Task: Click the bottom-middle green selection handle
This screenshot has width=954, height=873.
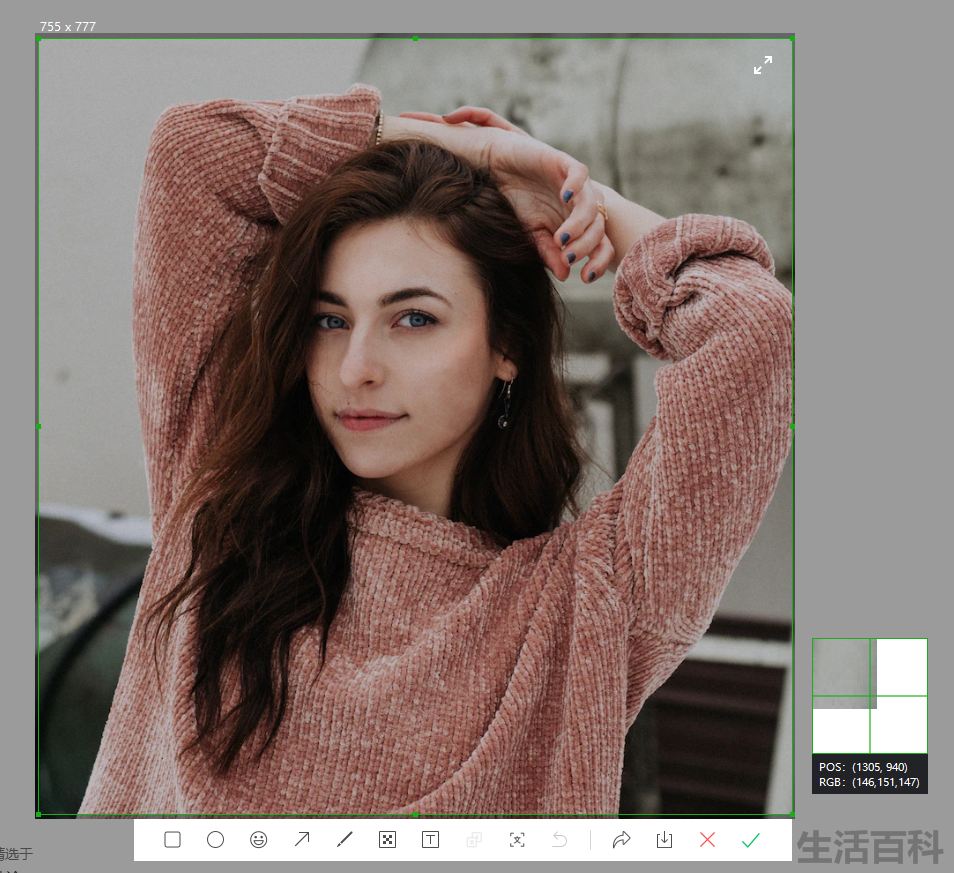Action: click(x=416, y=814)
